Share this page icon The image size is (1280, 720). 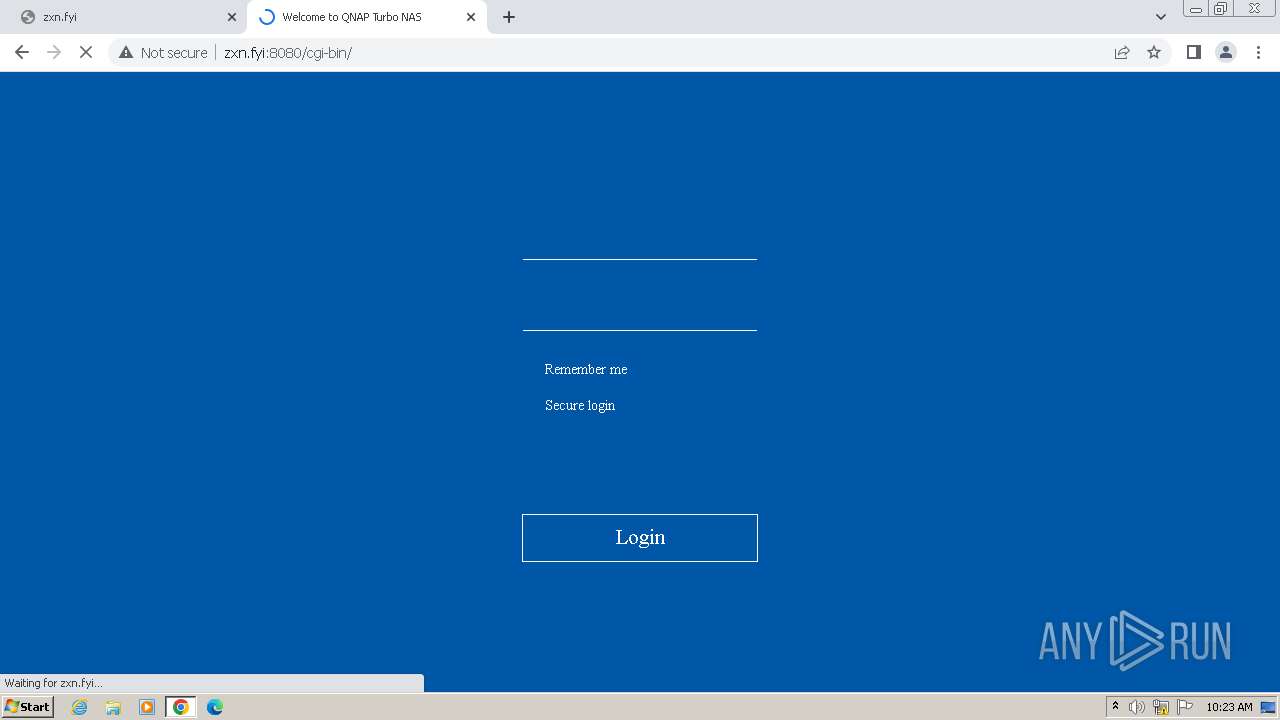(1122, 53)
